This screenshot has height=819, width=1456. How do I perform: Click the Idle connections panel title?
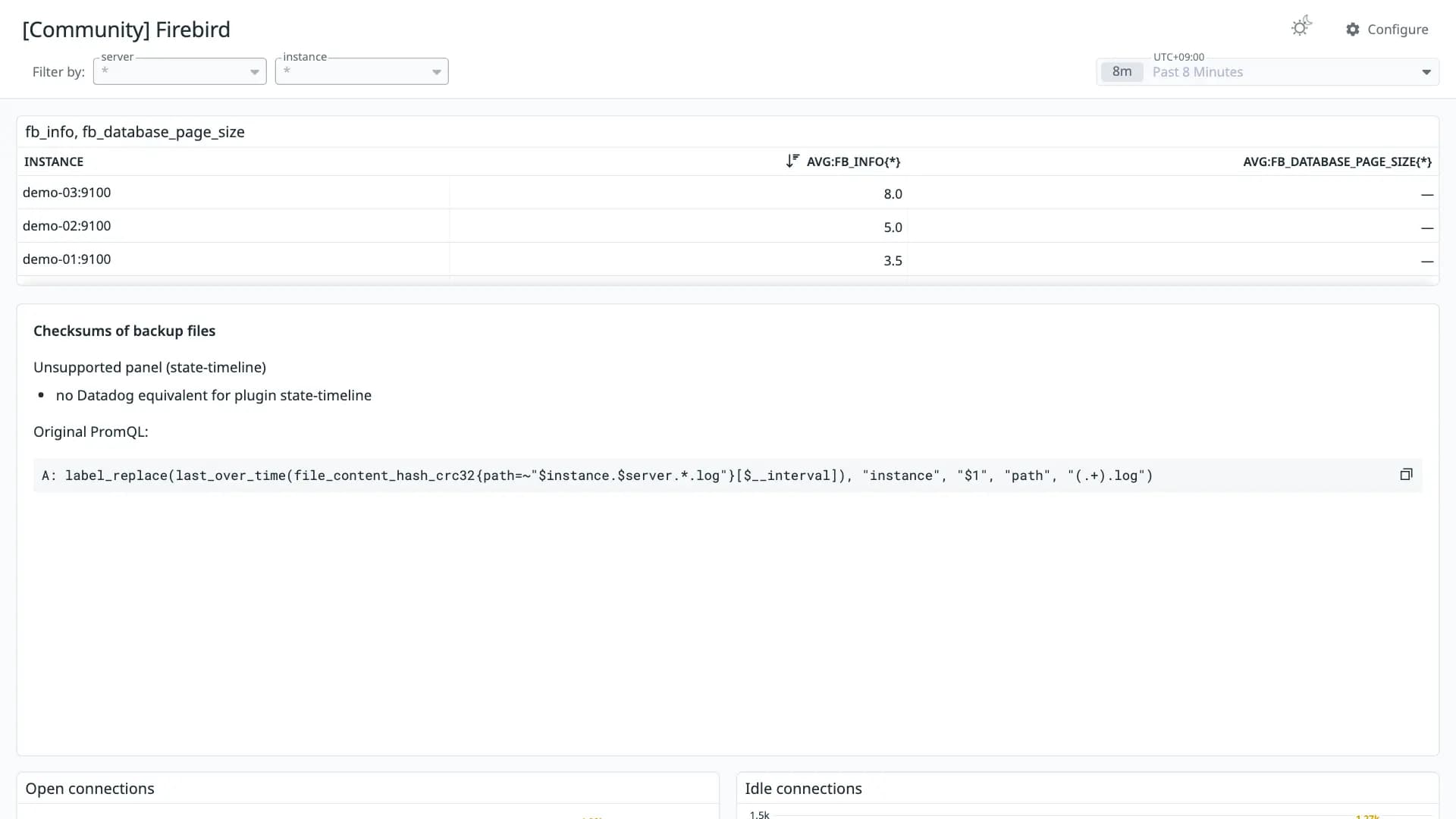click(x=803, y=789)
